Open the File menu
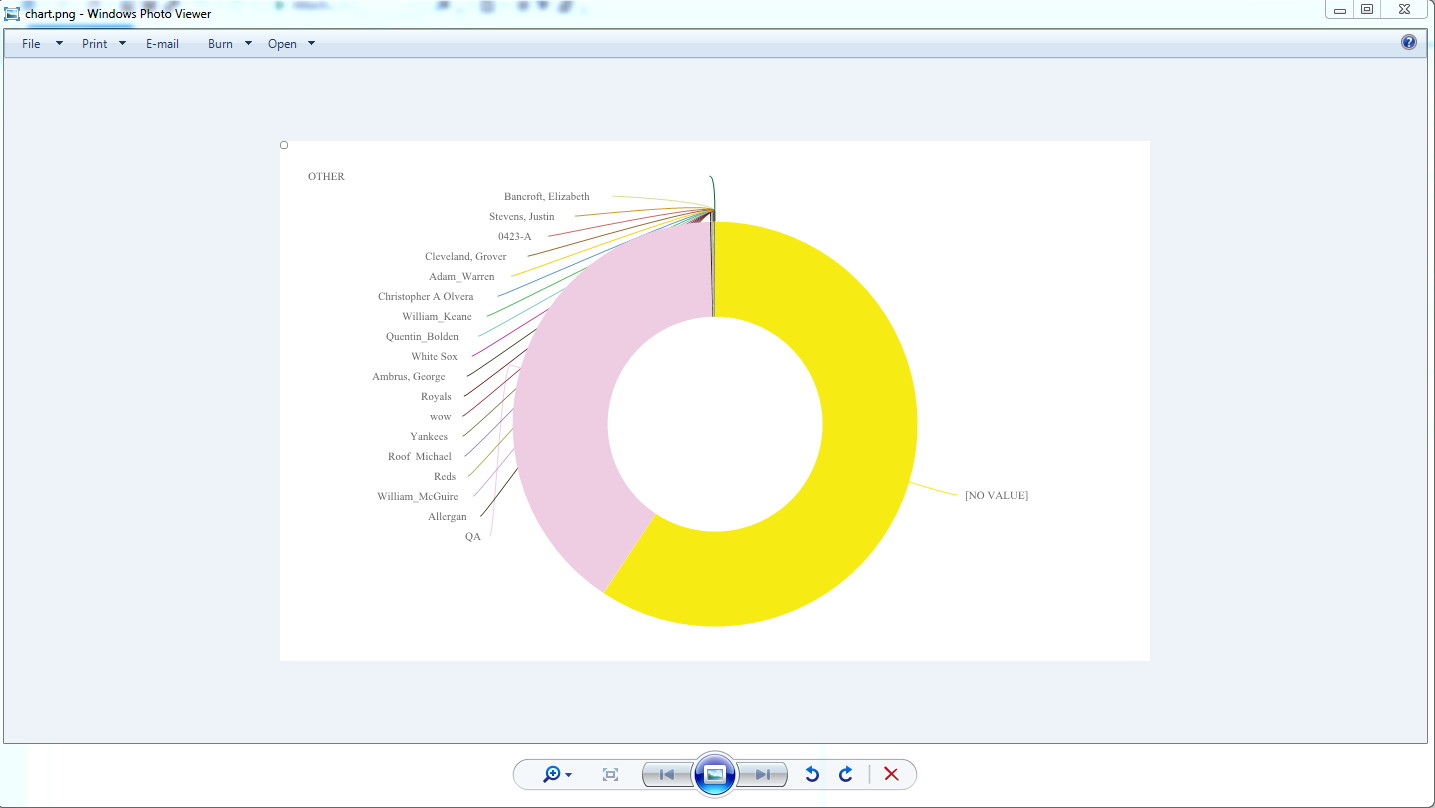The width and height of the screenshot is (1435, 808). click(31, 44)
